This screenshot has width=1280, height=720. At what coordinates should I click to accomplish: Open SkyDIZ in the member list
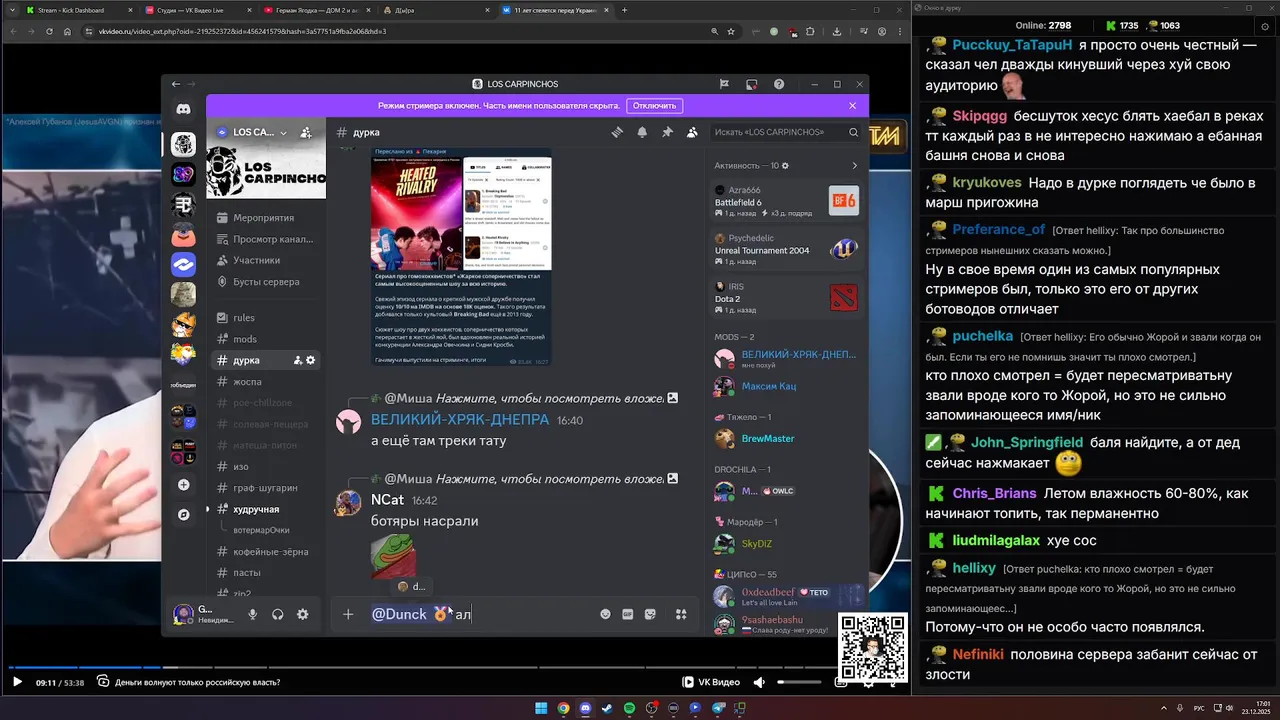pos(786,544)
